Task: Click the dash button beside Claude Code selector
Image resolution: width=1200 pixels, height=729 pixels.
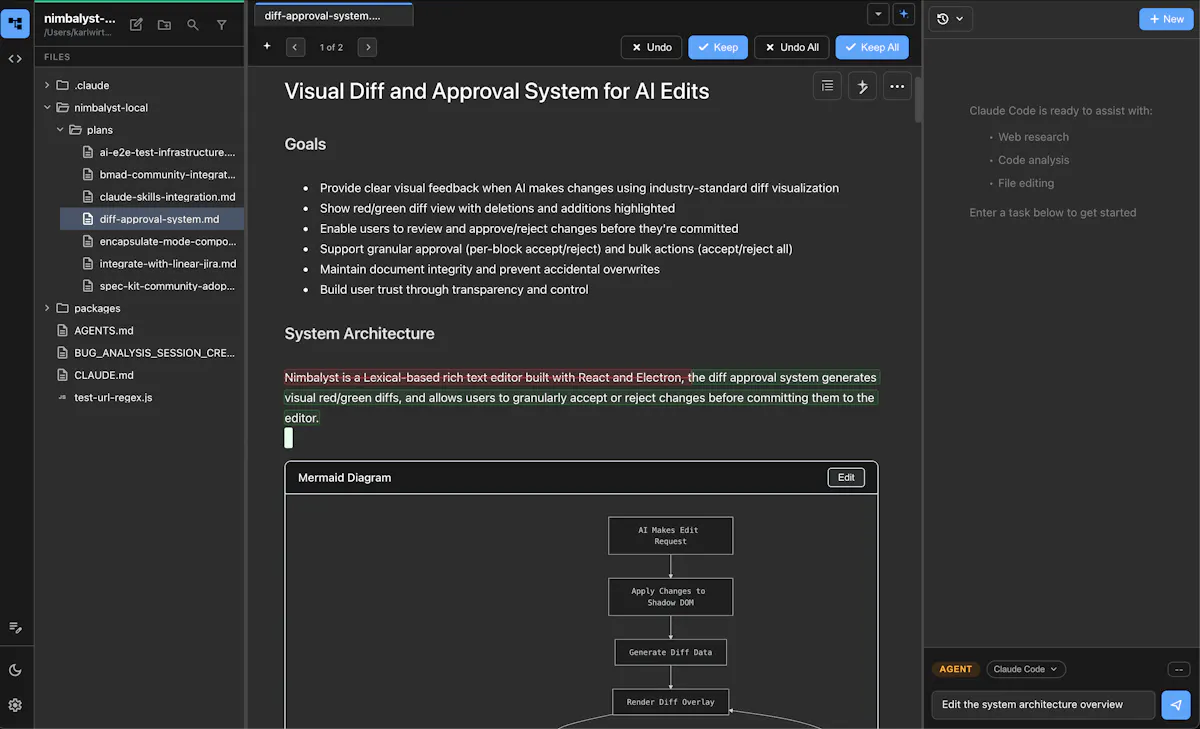Action: 1179,669
